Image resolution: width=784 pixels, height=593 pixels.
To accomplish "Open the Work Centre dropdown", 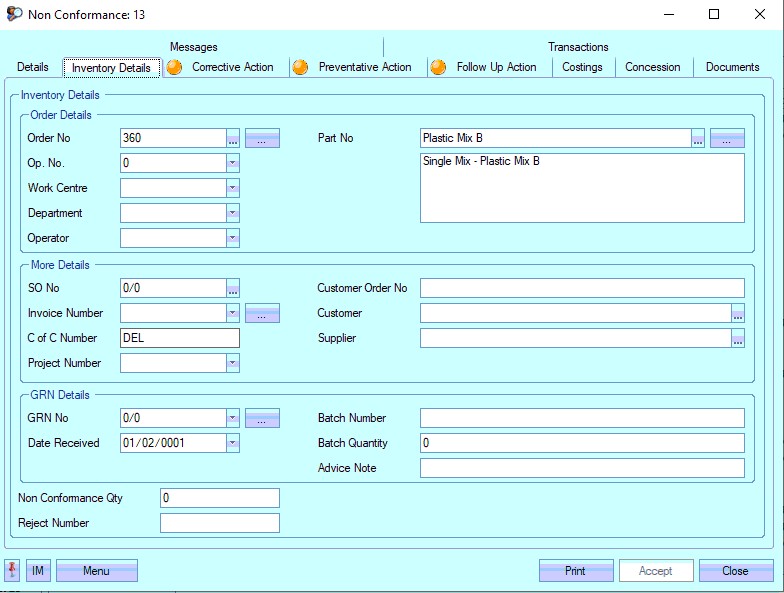I will point(233,188).
